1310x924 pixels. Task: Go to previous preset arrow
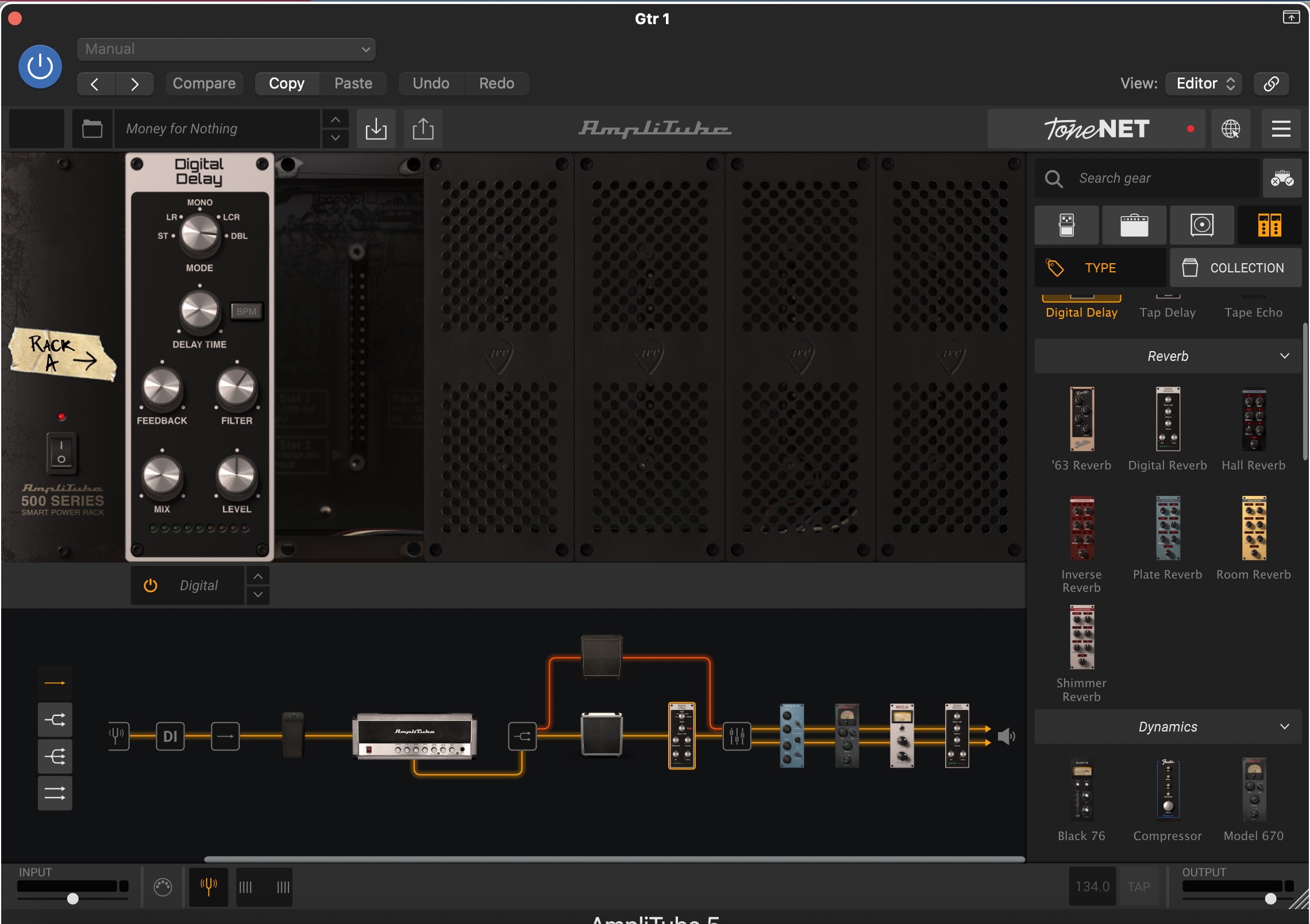pos(95,84)
